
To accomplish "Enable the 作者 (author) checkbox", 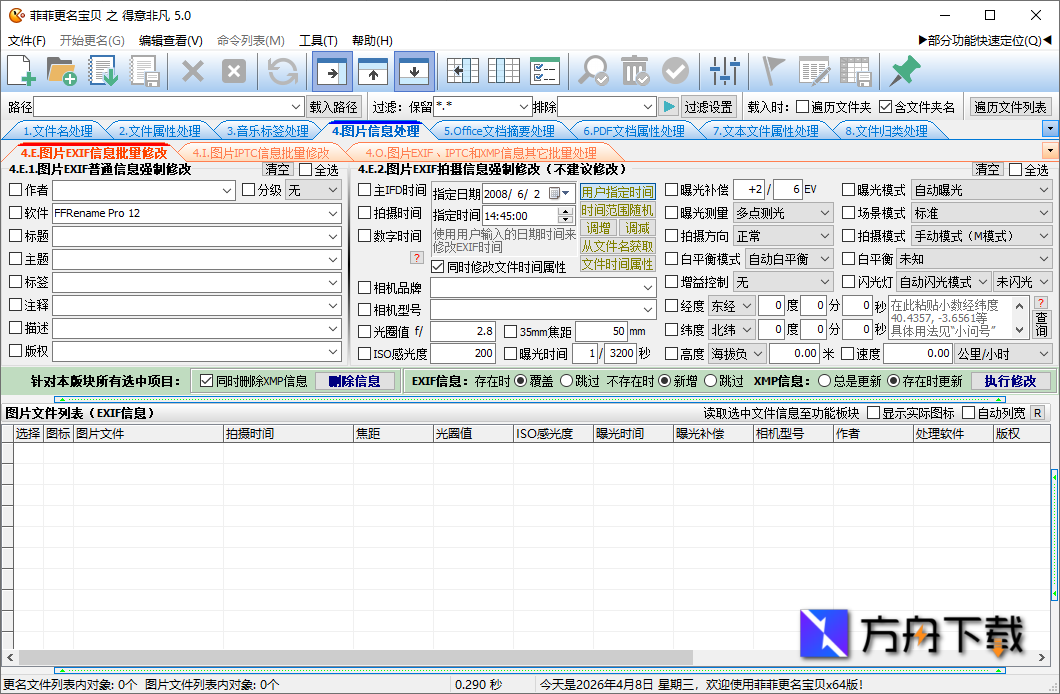I will click(15, 190).
